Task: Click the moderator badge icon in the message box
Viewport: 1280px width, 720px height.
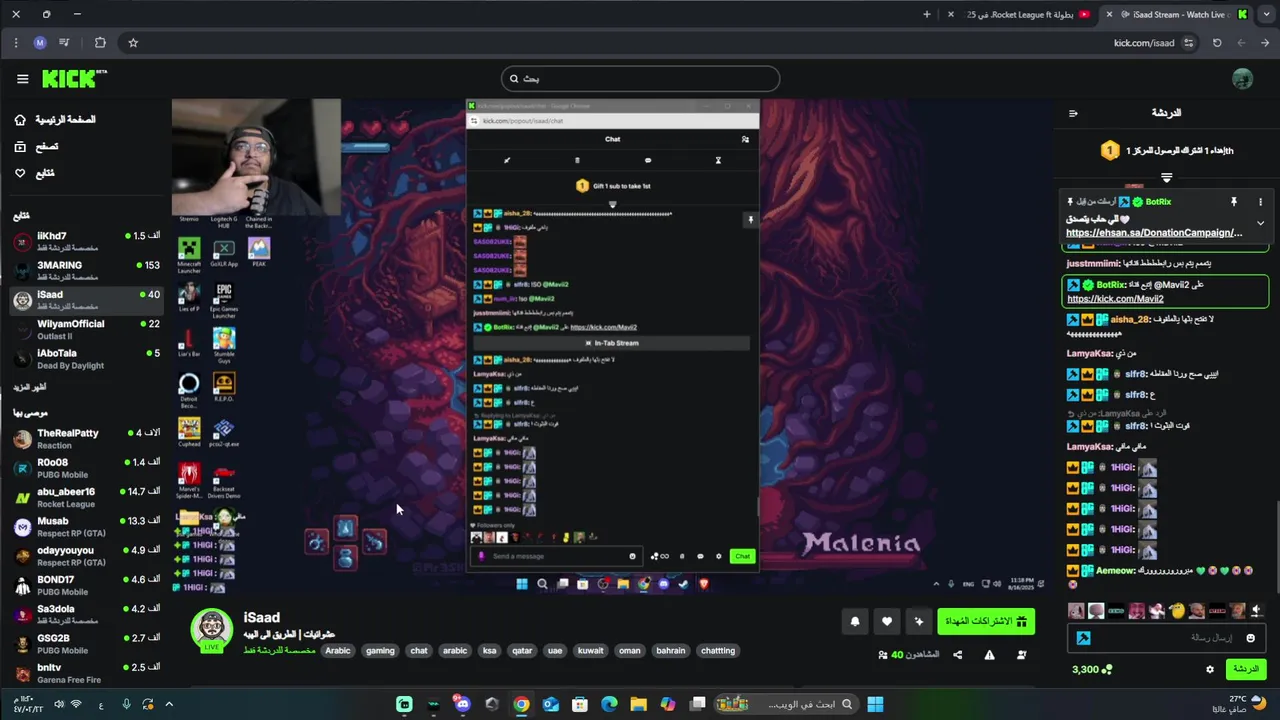Action: pos(1083,638)
